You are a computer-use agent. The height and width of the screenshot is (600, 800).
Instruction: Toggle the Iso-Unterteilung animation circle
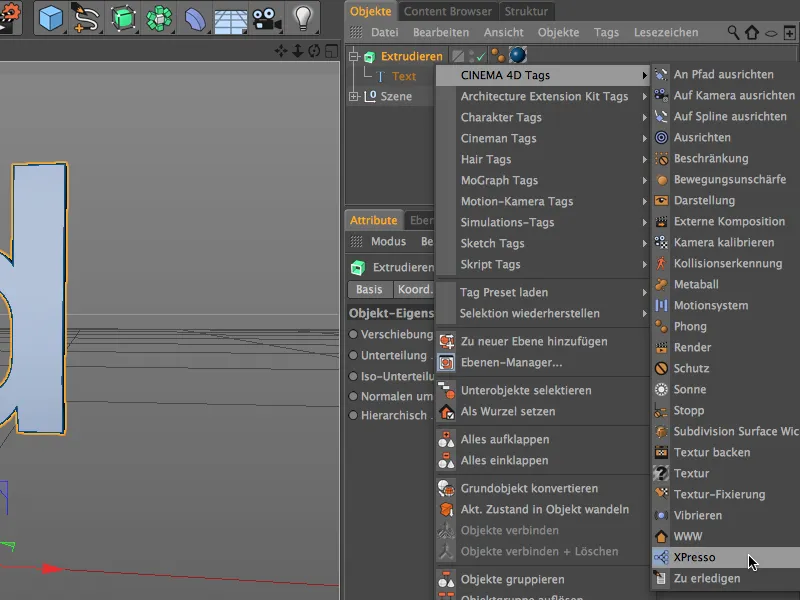(353, 376)
